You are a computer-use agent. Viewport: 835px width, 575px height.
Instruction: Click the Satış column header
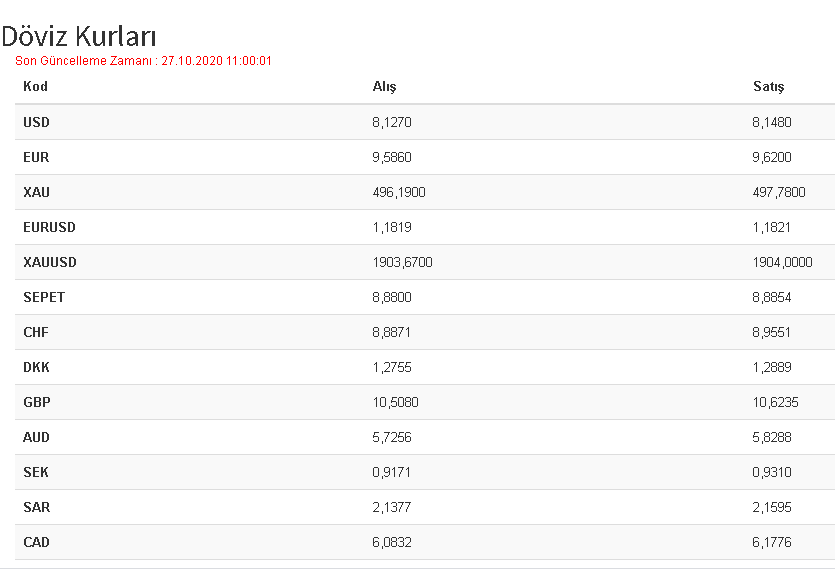[x=768, y=87]
